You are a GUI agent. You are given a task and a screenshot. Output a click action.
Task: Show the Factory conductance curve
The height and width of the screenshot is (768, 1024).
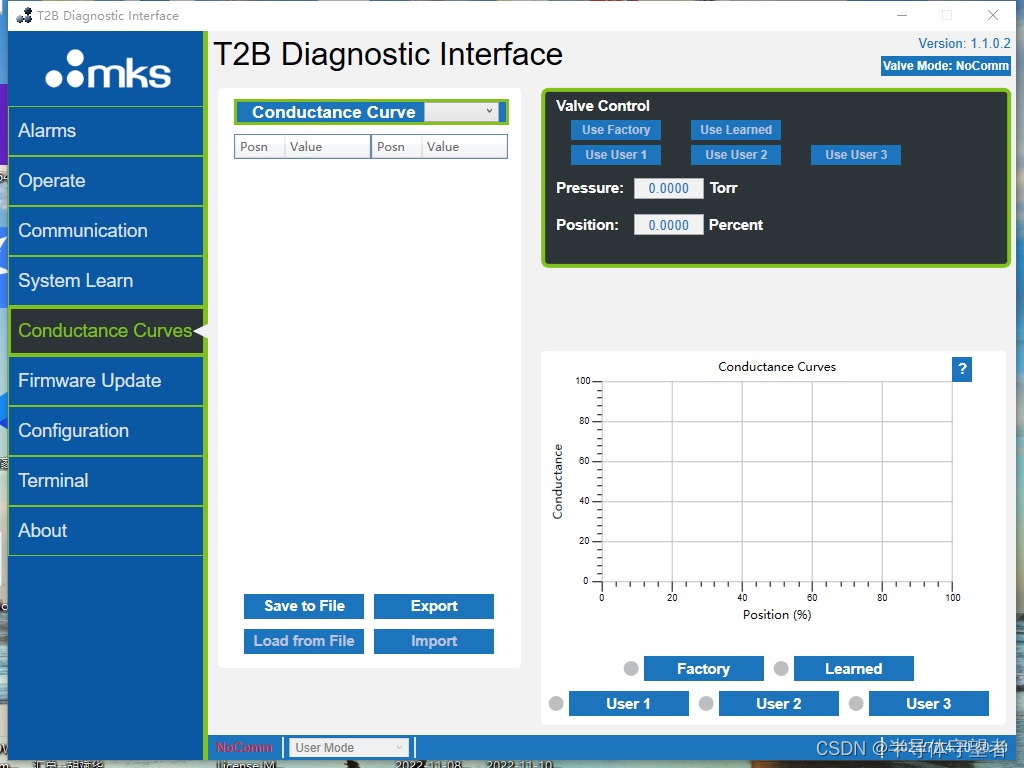(703, 669)
